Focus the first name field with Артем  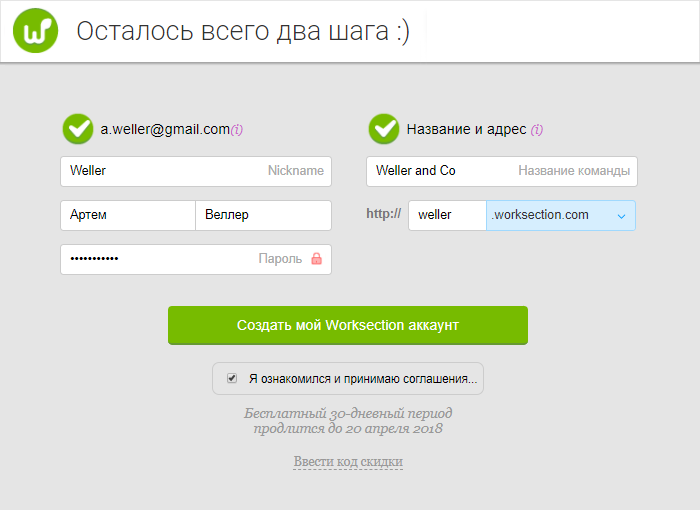click(x=128, y=215)
